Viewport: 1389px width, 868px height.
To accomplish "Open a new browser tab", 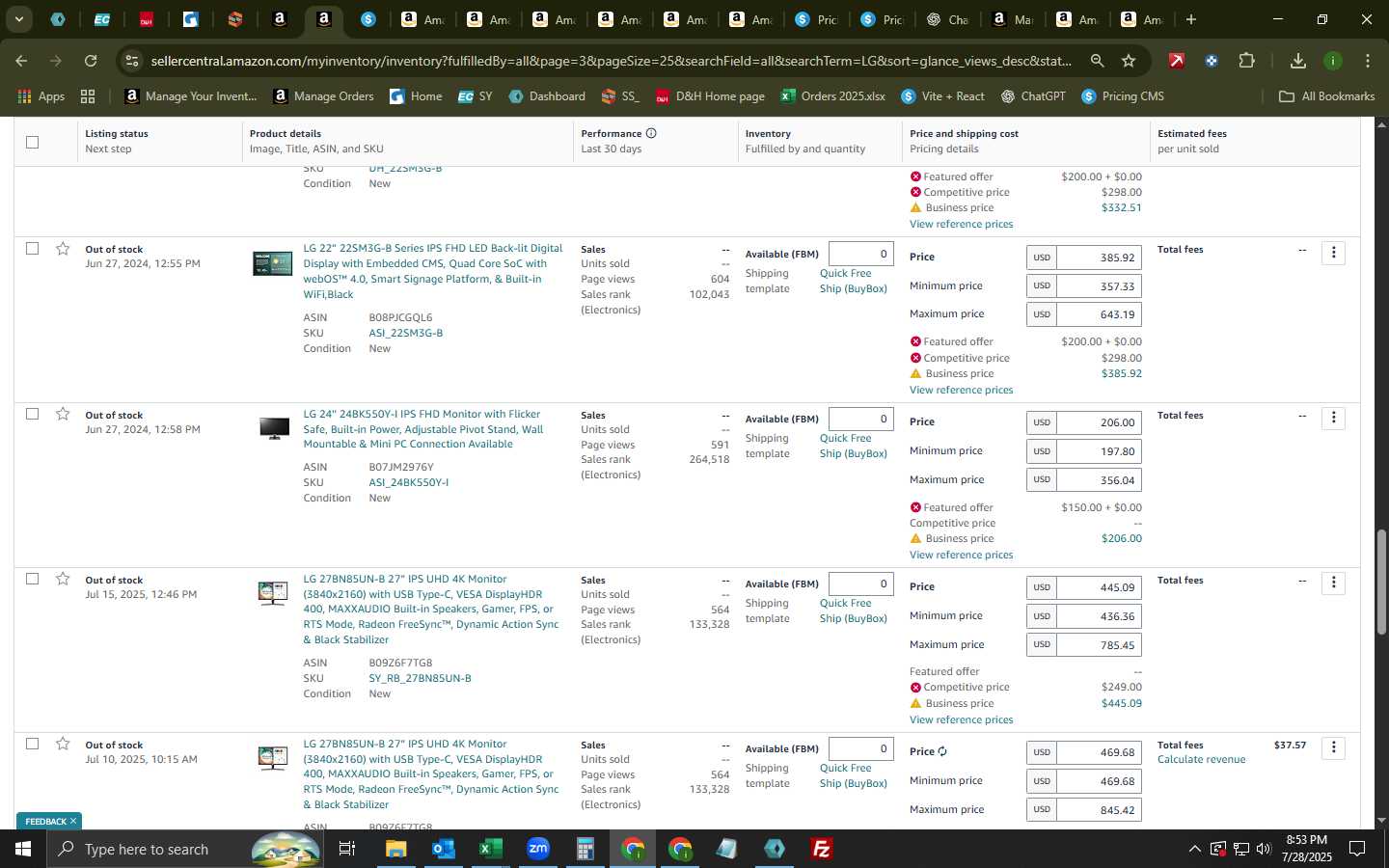I will tap(1191, 19).
